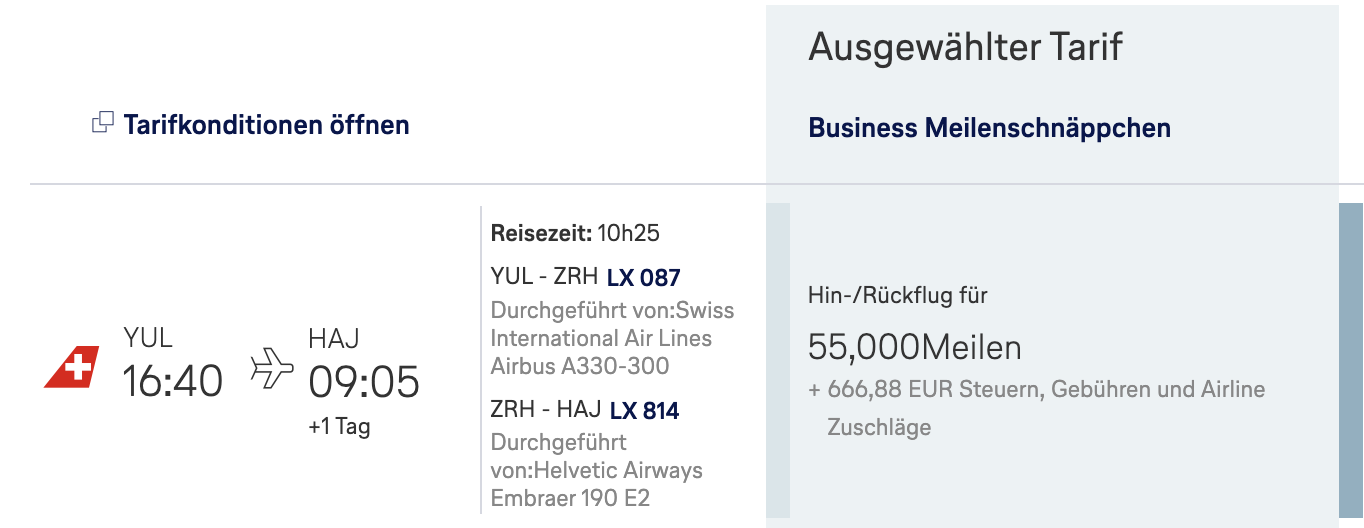
Task: Click the HAJ arrival airport code
Action: [334, 337]
